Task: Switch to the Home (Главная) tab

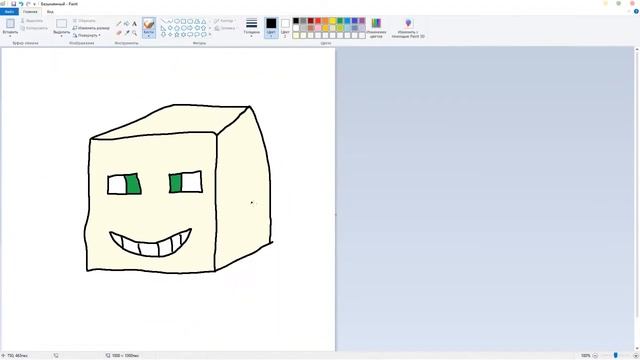Action: (30, 11)
